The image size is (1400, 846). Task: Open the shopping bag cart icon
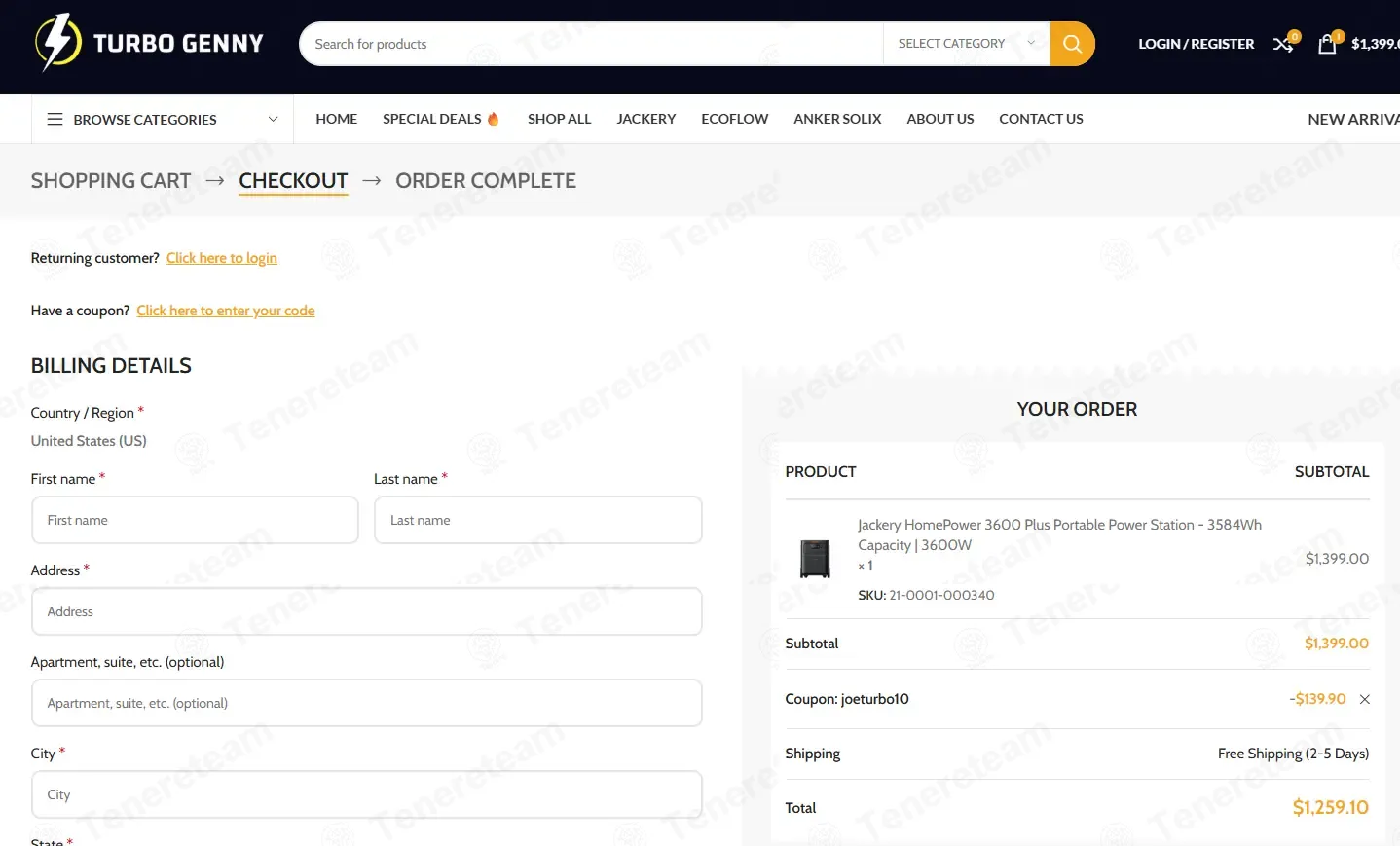tap(1327, 44)
